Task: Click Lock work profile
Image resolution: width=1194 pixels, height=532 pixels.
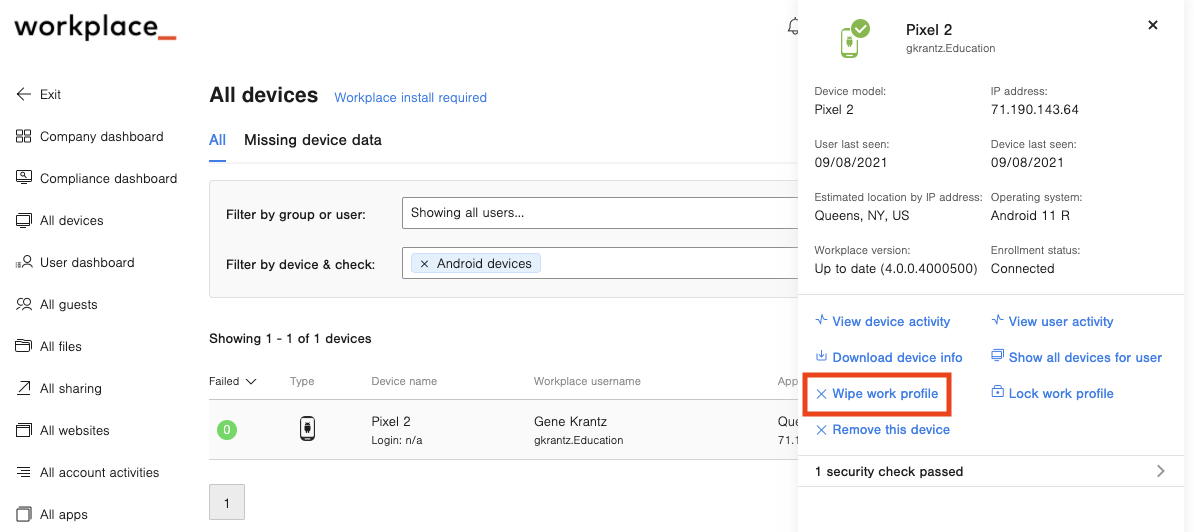Action: [x=1052, y=393]
